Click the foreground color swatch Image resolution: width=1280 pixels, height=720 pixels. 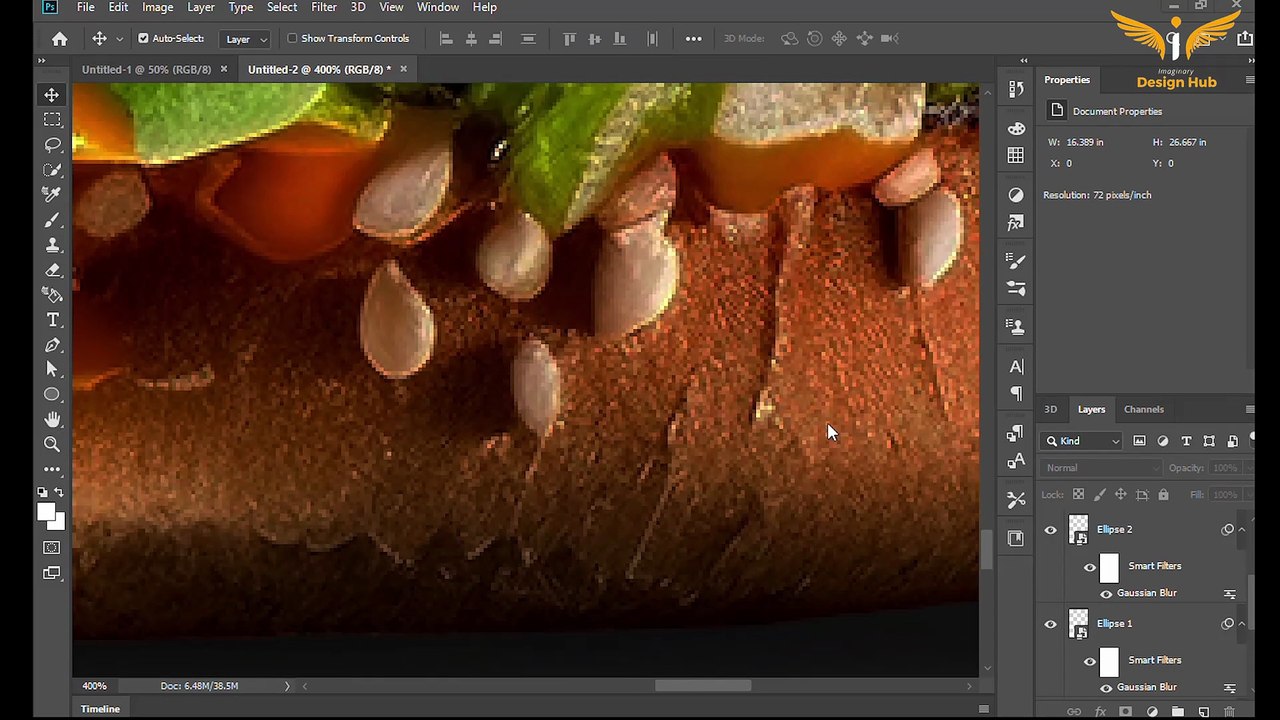click(x=46, y=513)
